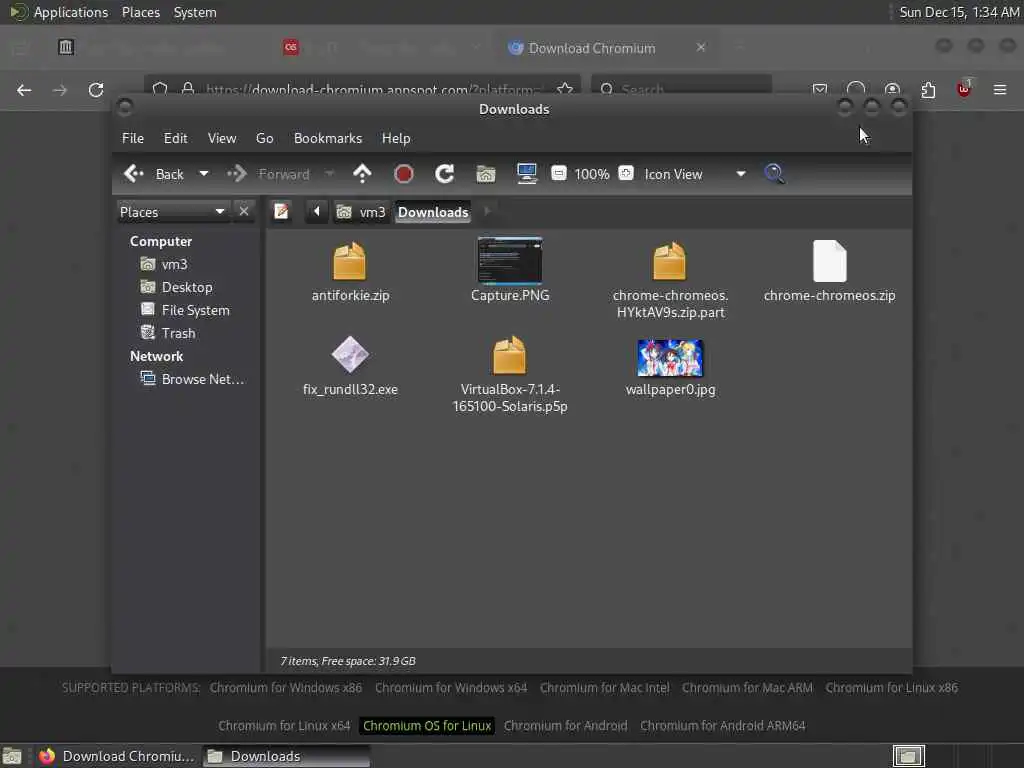Screen dimensions: 1024x768
Task: Open File System in the sidebar
Action: click(185, 310)
